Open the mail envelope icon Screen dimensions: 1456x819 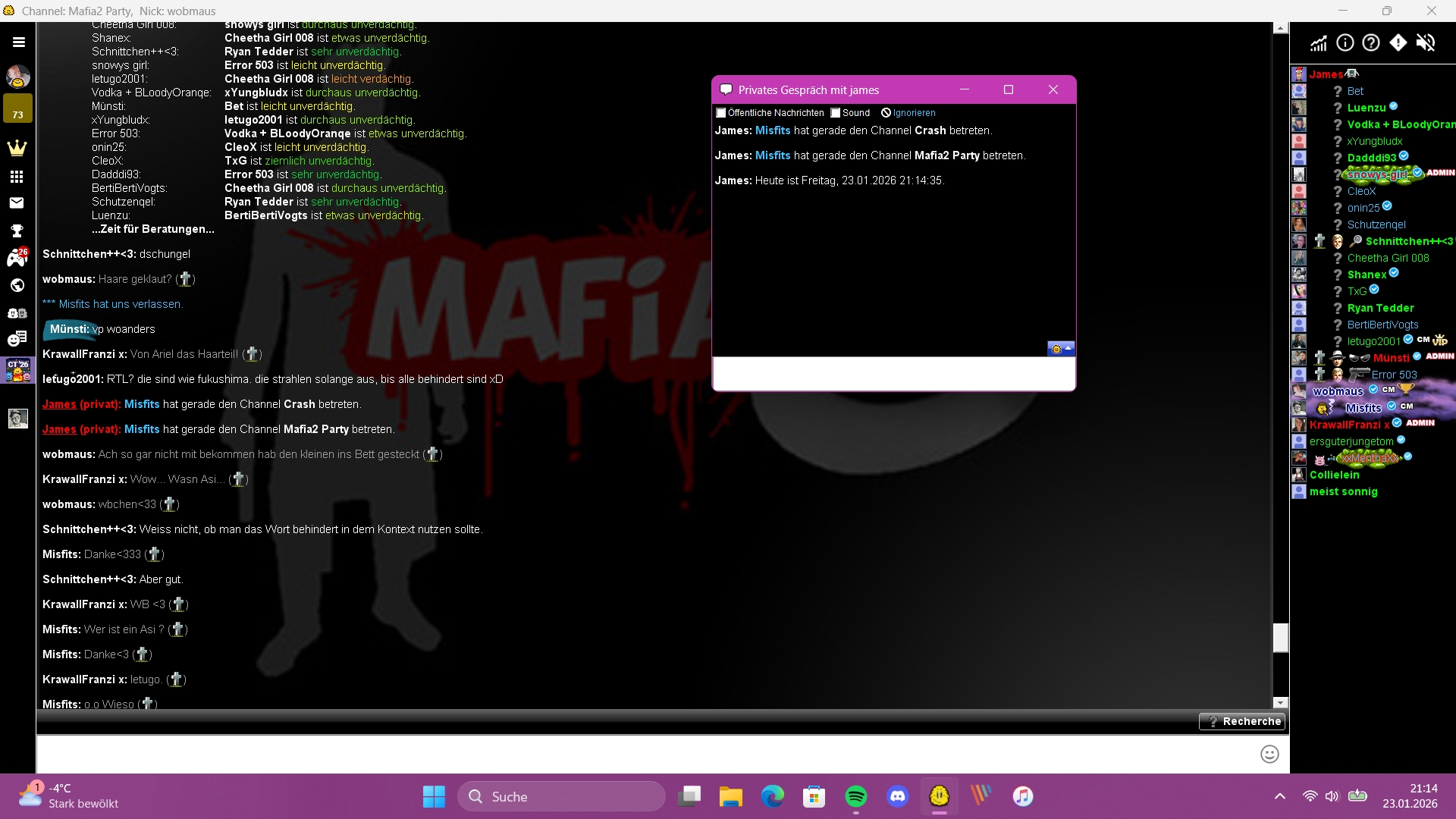(17, 202)
